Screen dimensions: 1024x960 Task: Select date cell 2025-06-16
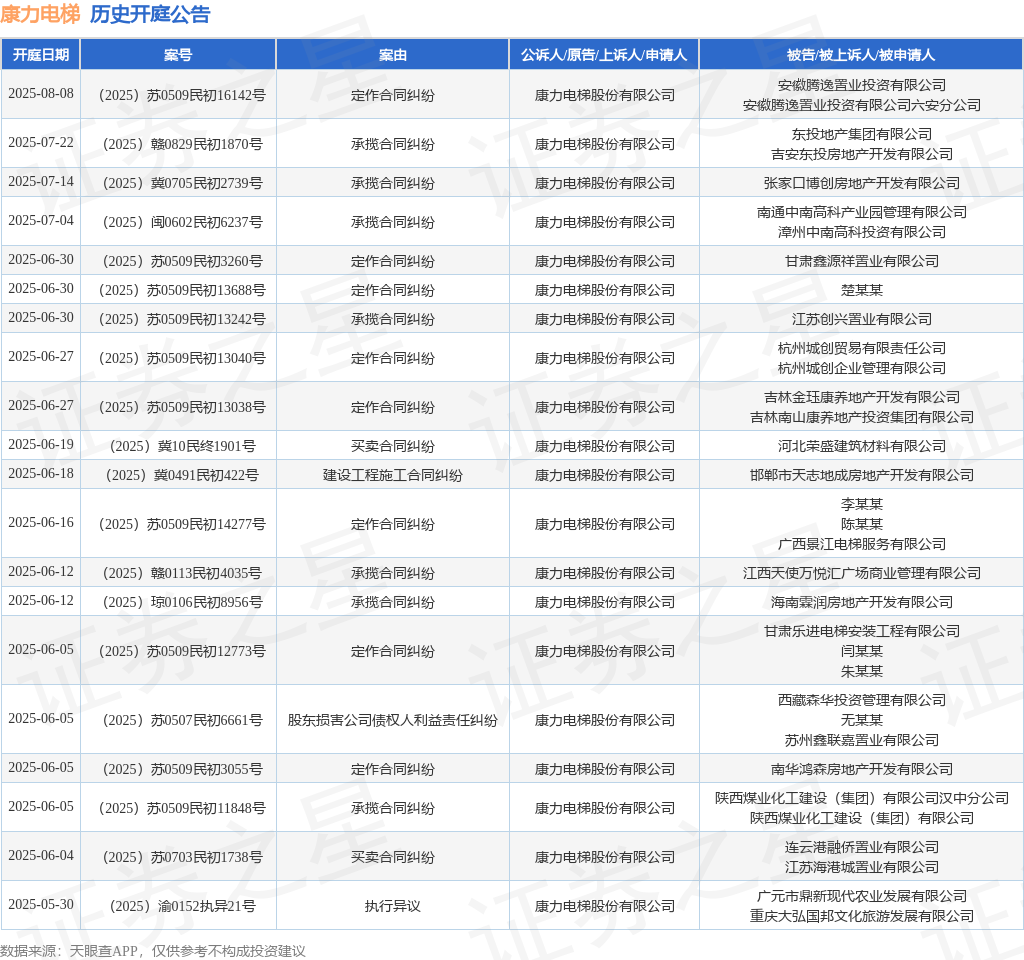tap(40, 522)
